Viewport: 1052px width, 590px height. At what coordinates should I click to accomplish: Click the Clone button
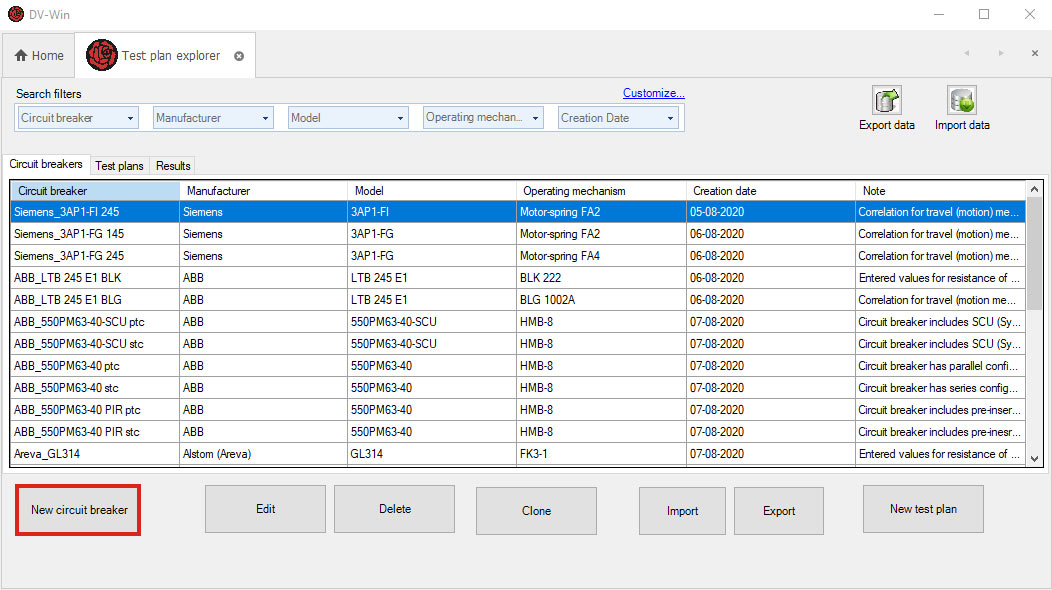[x=536, y=511]
